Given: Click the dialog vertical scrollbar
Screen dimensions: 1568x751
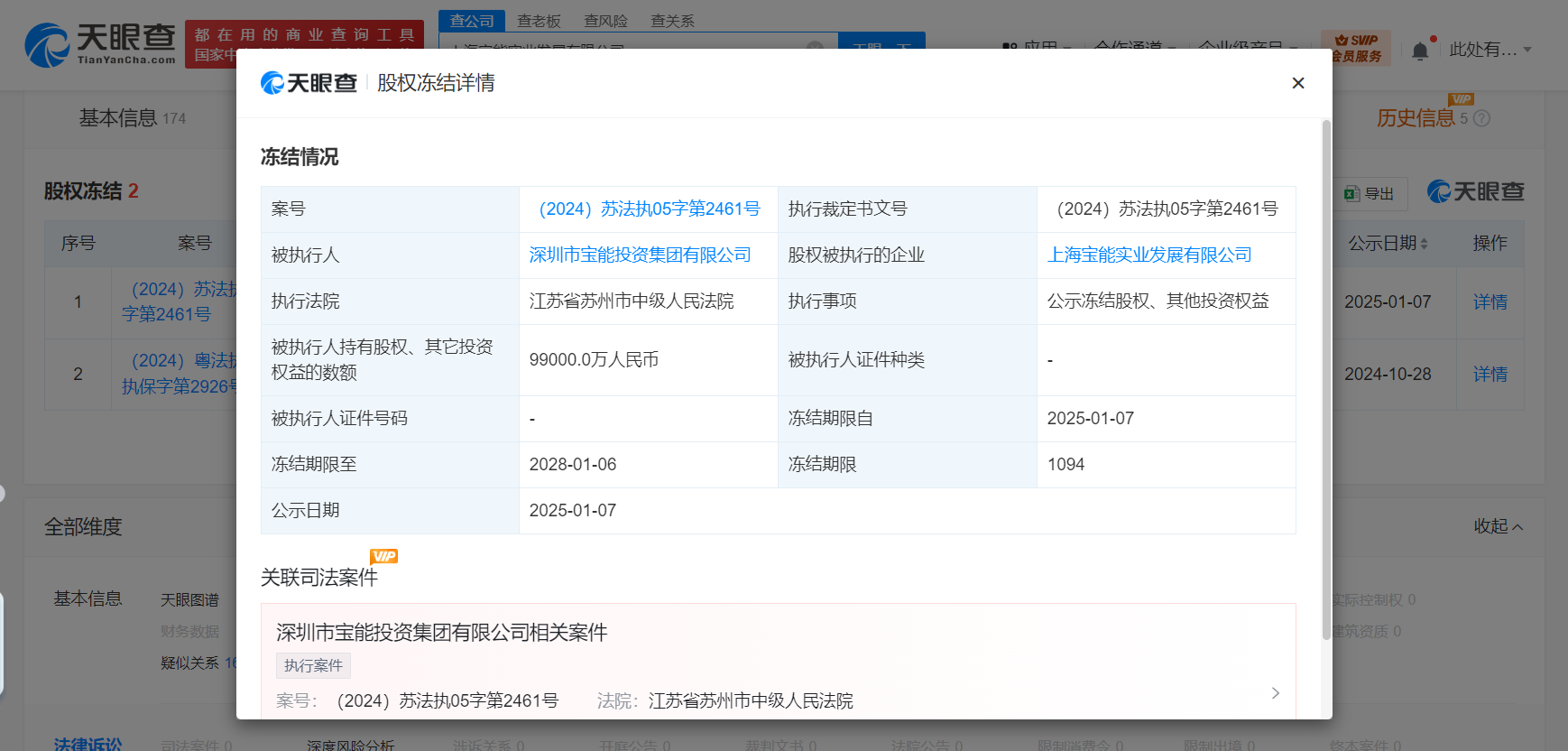Looking at the screenshot, I should click(1326, 379).
